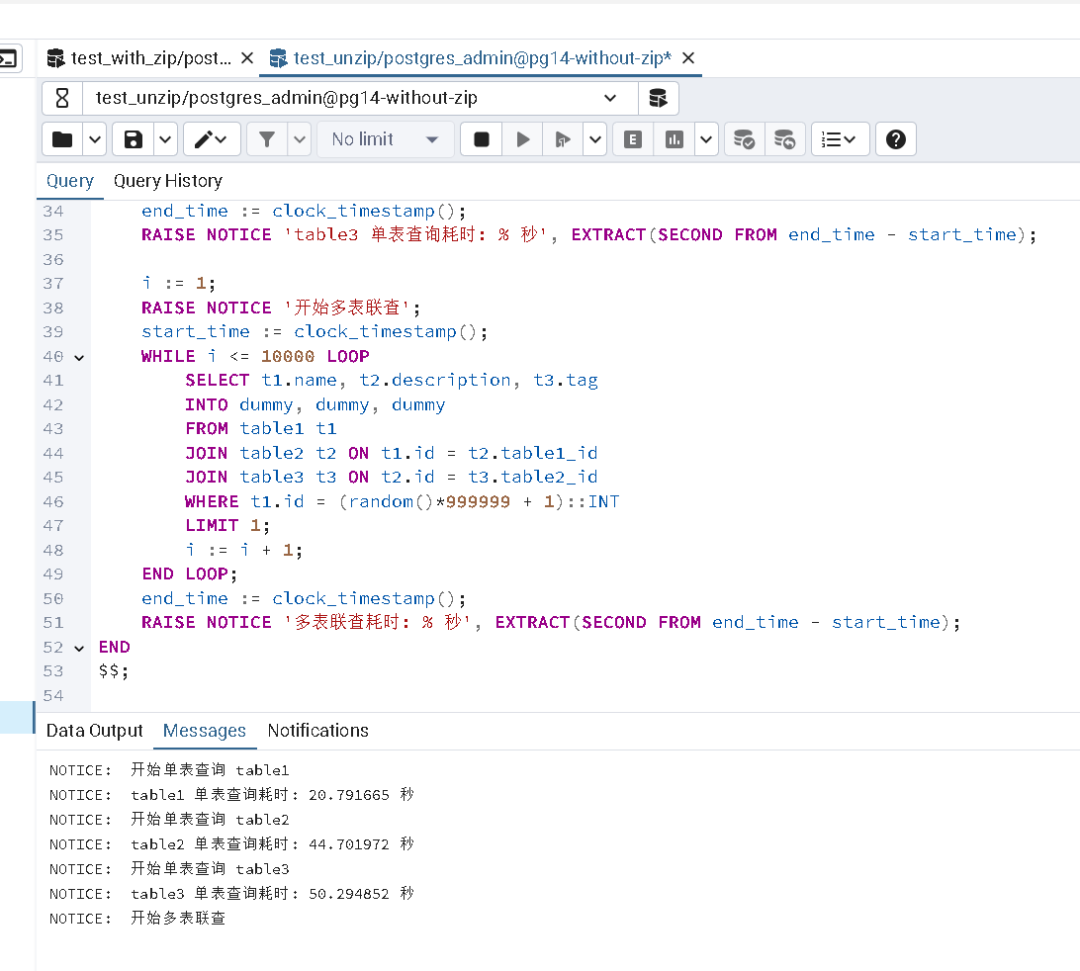Screen dimensions: 1080x971
Task: Collapse the WHILE loop at line 40
Action: (x=79, y=356)
